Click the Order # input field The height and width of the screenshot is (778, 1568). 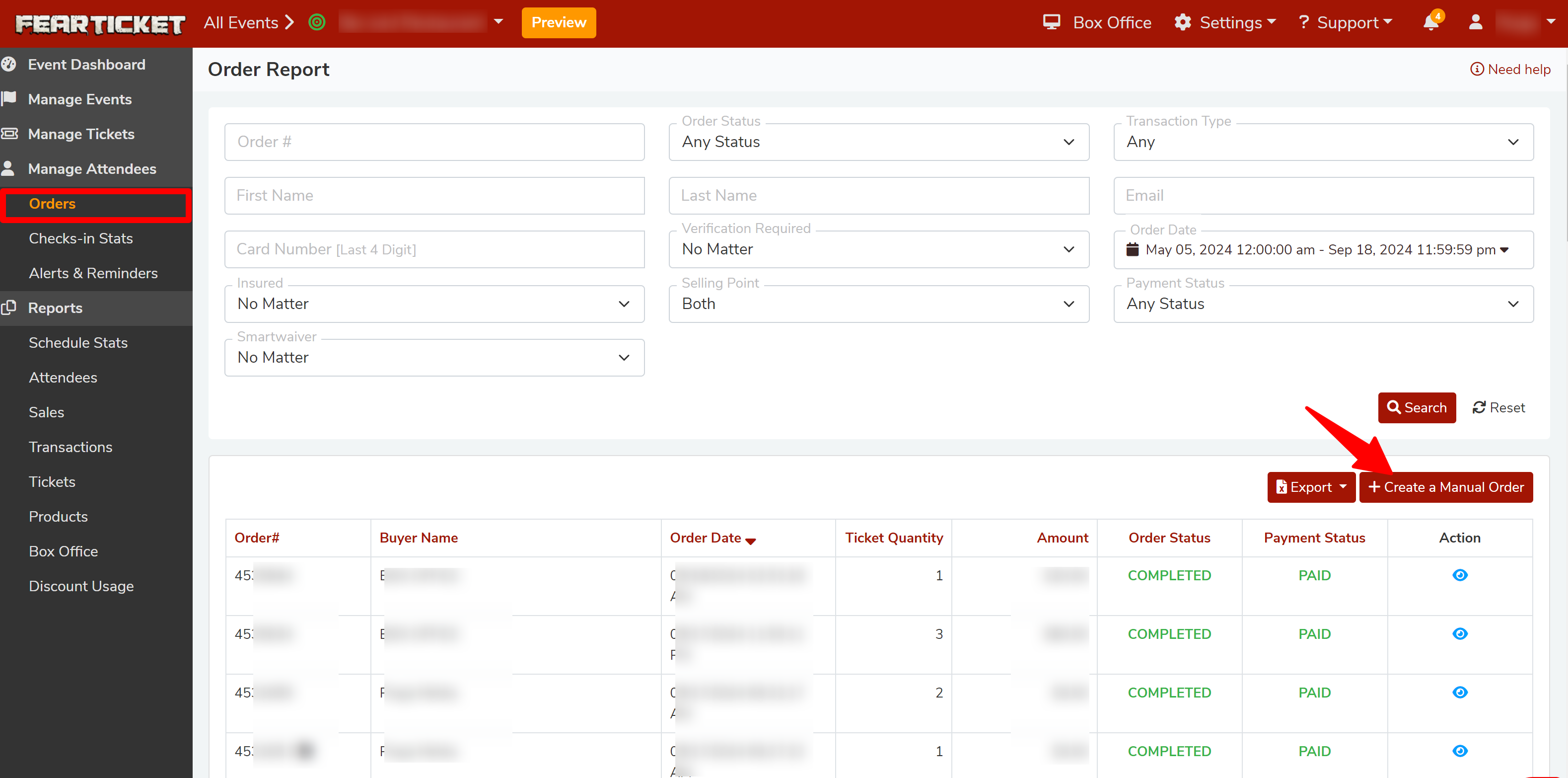(434, 142)
